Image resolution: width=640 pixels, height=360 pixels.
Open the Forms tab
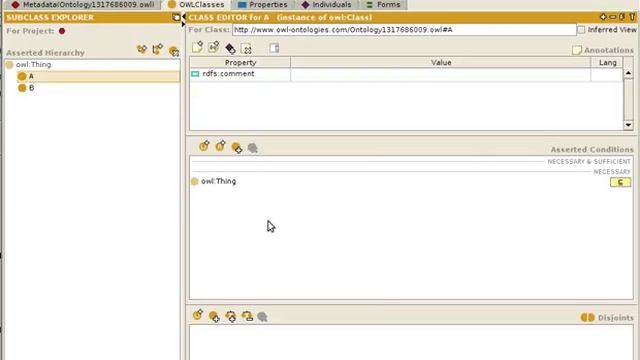pyautogui.click(x=383, y=4)
